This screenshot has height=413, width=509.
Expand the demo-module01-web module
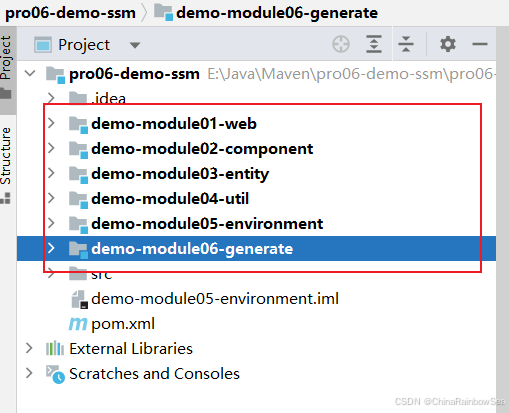(51, 123)
